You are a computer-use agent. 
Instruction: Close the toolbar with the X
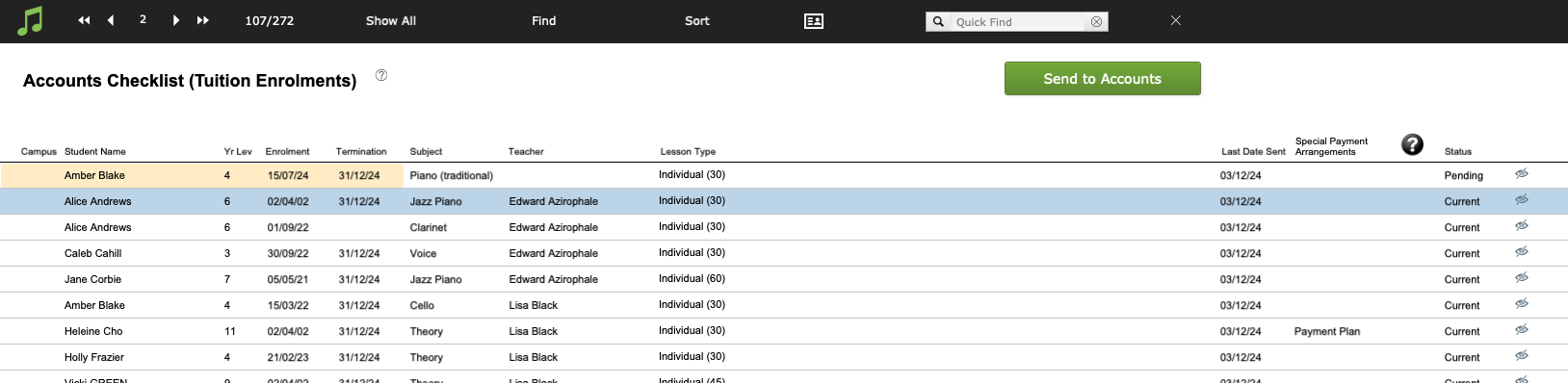pos(1176,20)
